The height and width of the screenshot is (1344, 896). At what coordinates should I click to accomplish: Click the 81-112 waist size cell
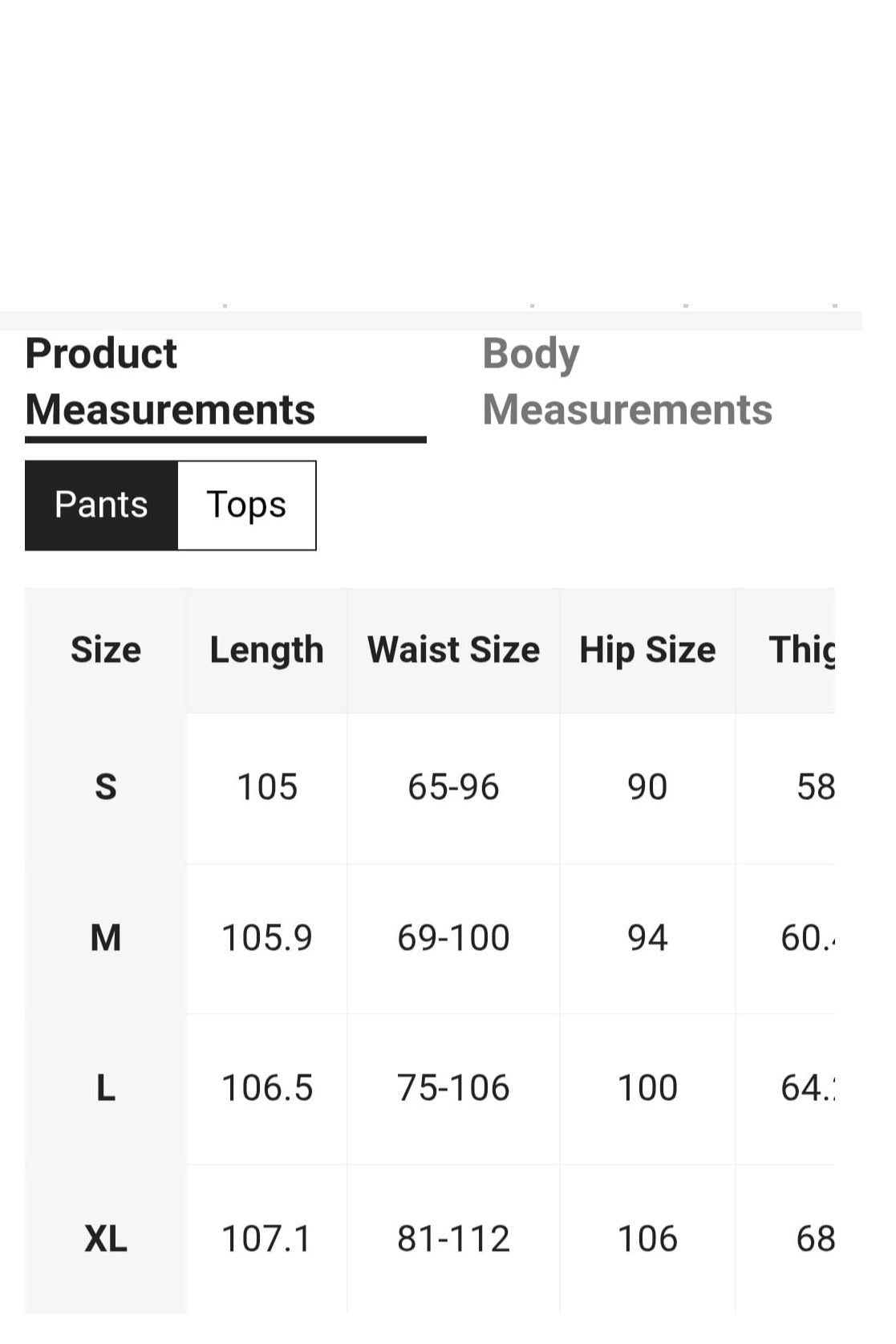[454, 1240]
